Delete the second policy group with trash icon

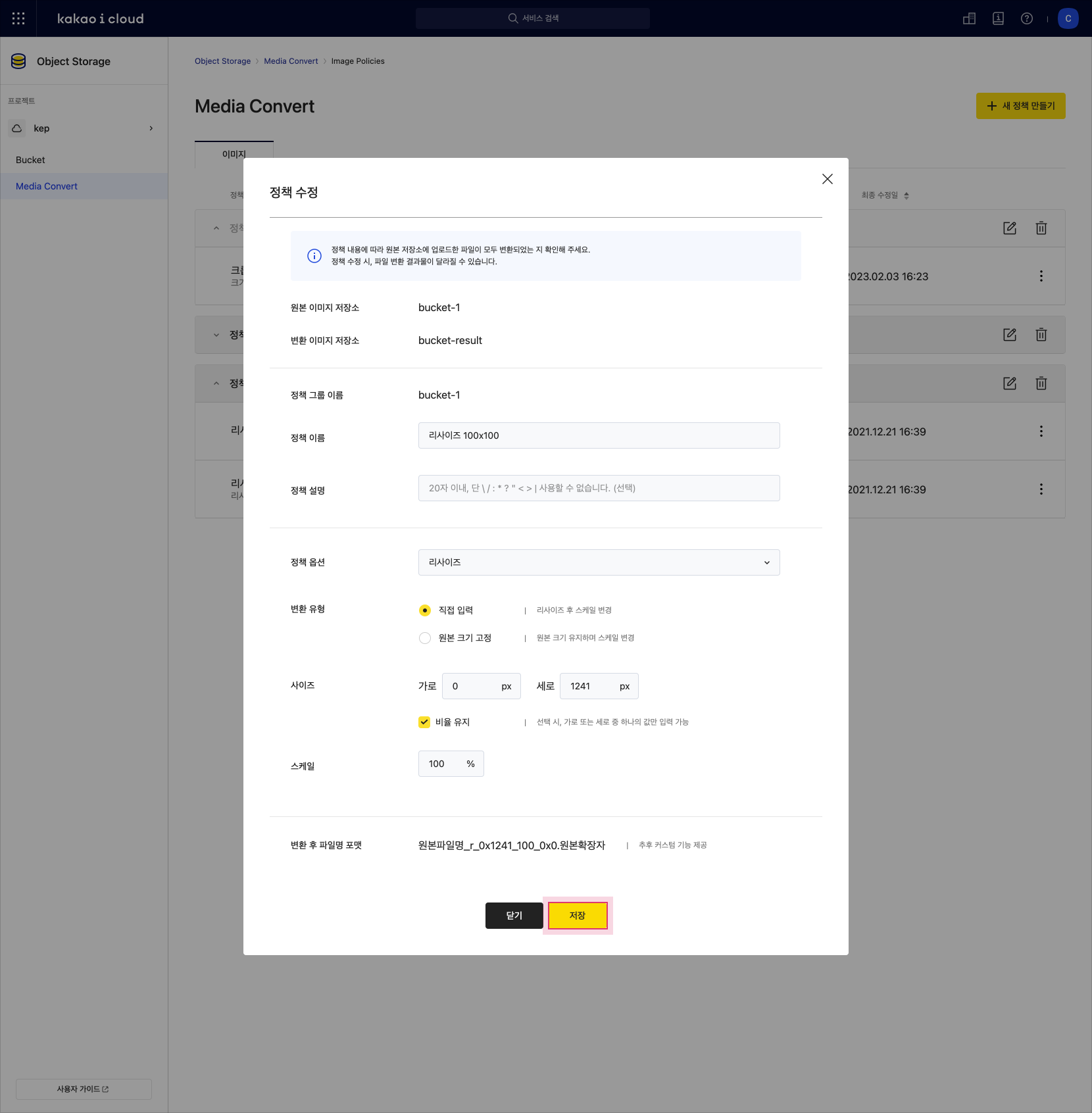point(1041,335)
